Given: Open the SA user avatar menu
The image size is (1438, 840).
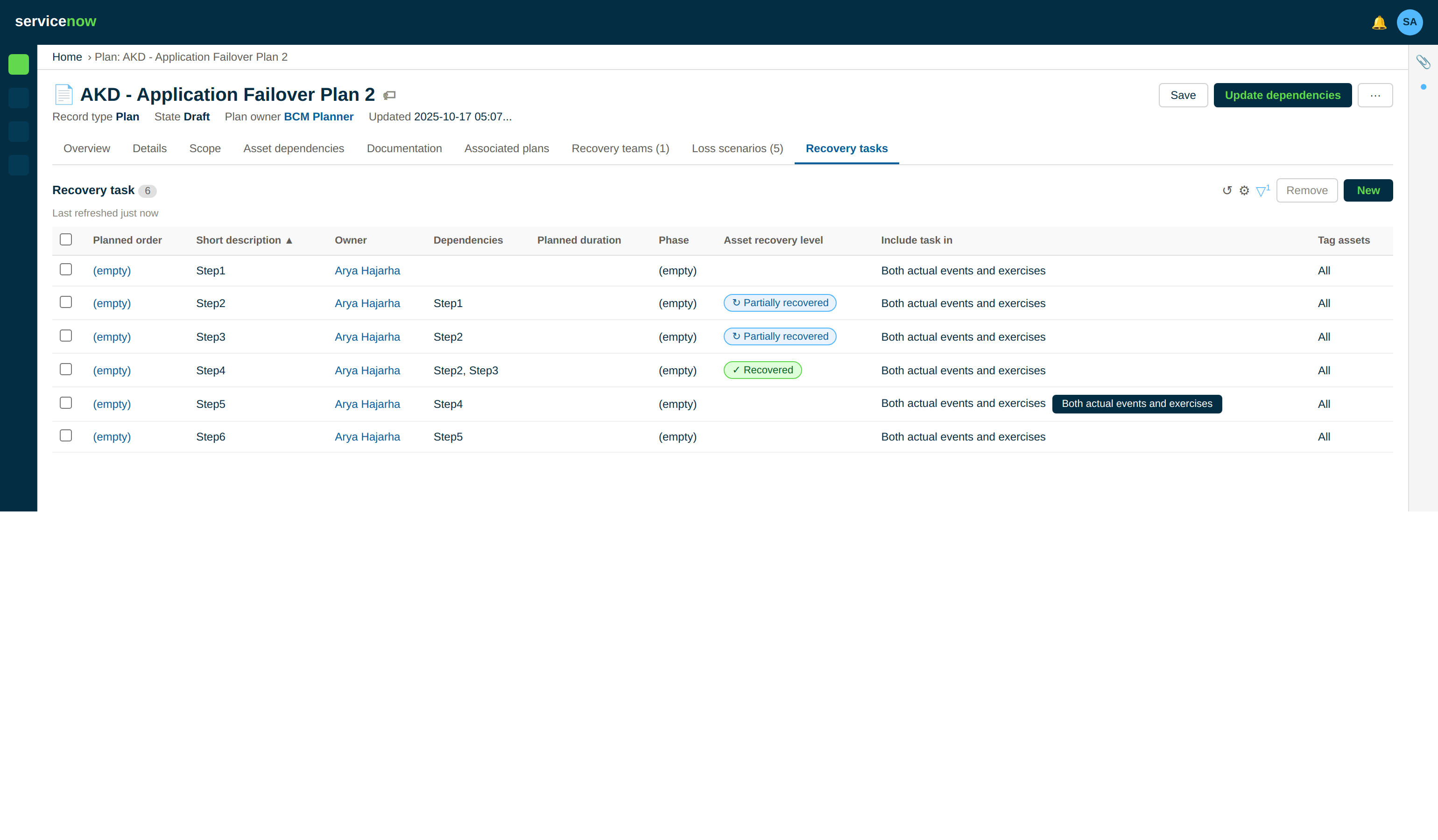Looking at the screenshot, I should tap(1409, 22).
